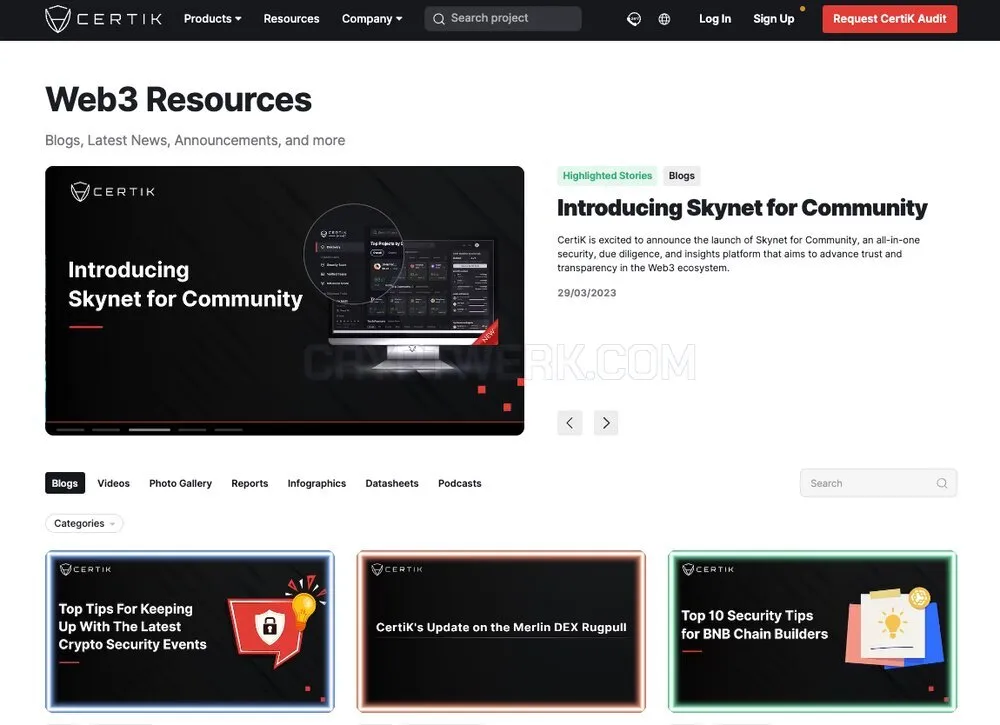Click the Web3 Resources page heading
This screenshot has width=1000, height=725.
coord(179,99)
